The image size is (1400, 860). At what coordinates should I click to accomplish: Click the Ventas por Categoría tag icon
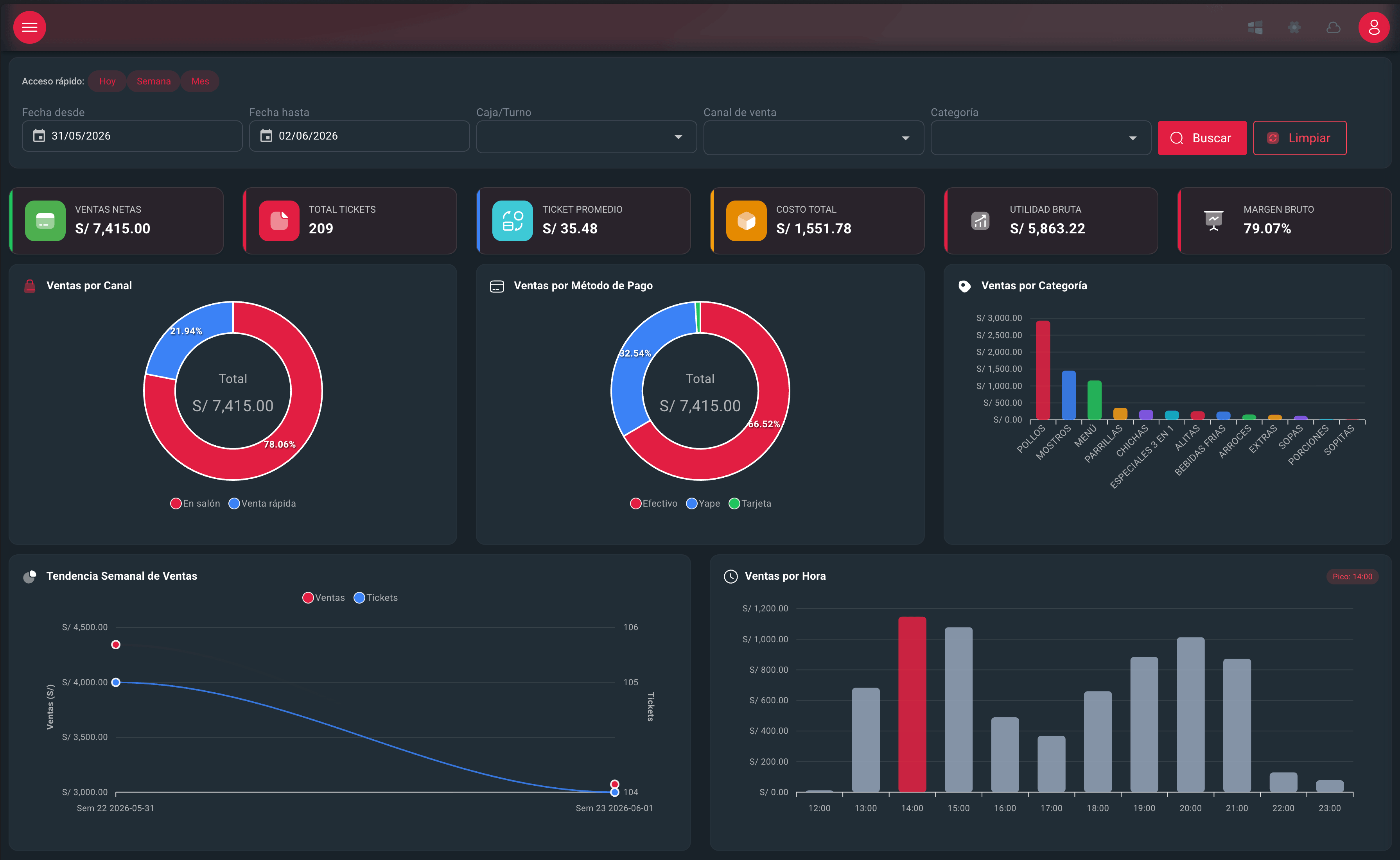(964, 286)
